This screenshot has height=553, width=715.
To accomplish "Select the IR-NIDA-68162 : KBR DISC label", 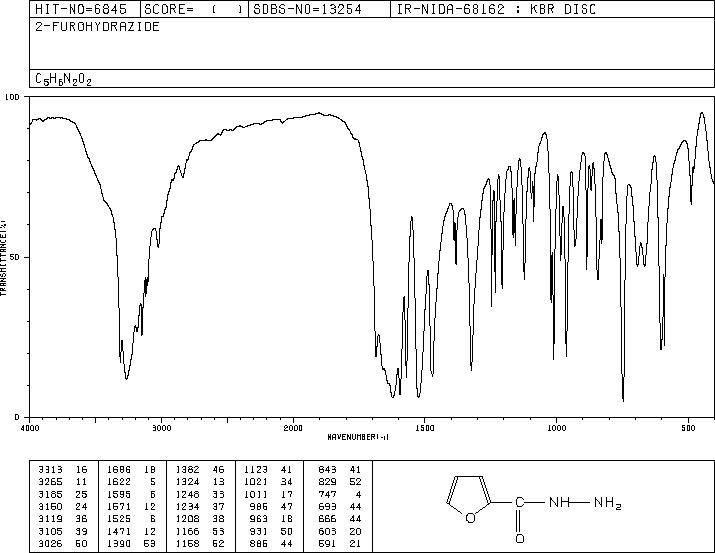I will coord(496,9).
